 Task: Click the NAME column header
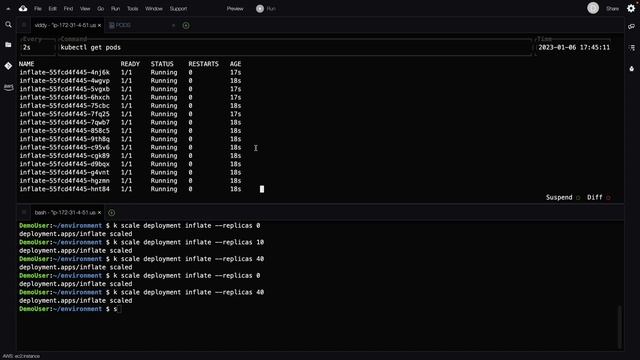pyautogui.click(x=27, y=64)
